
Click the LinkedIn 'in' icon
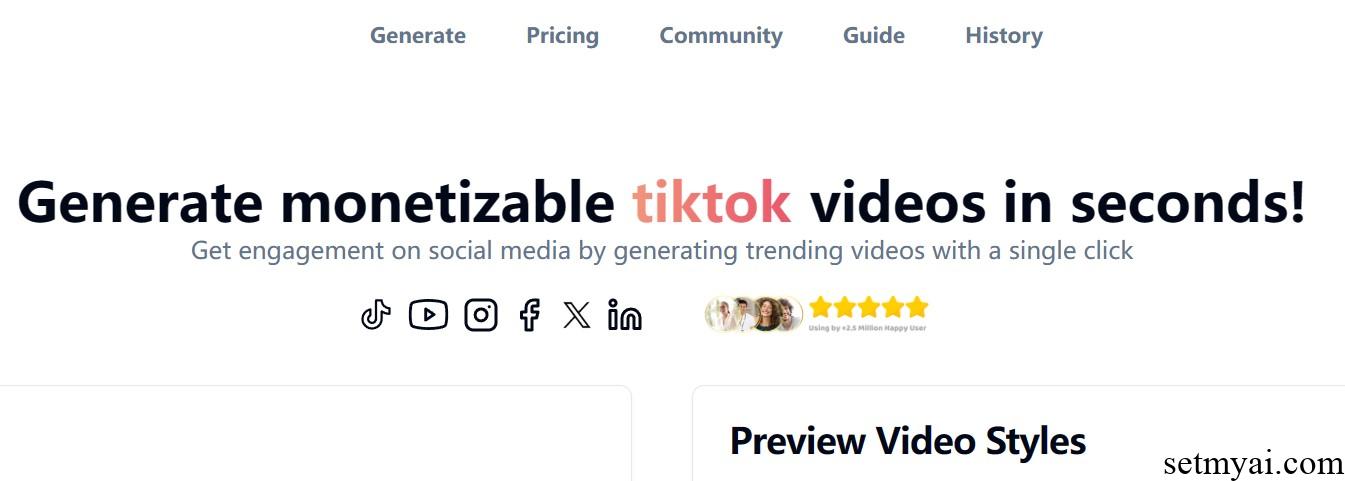tap(625, 316)
